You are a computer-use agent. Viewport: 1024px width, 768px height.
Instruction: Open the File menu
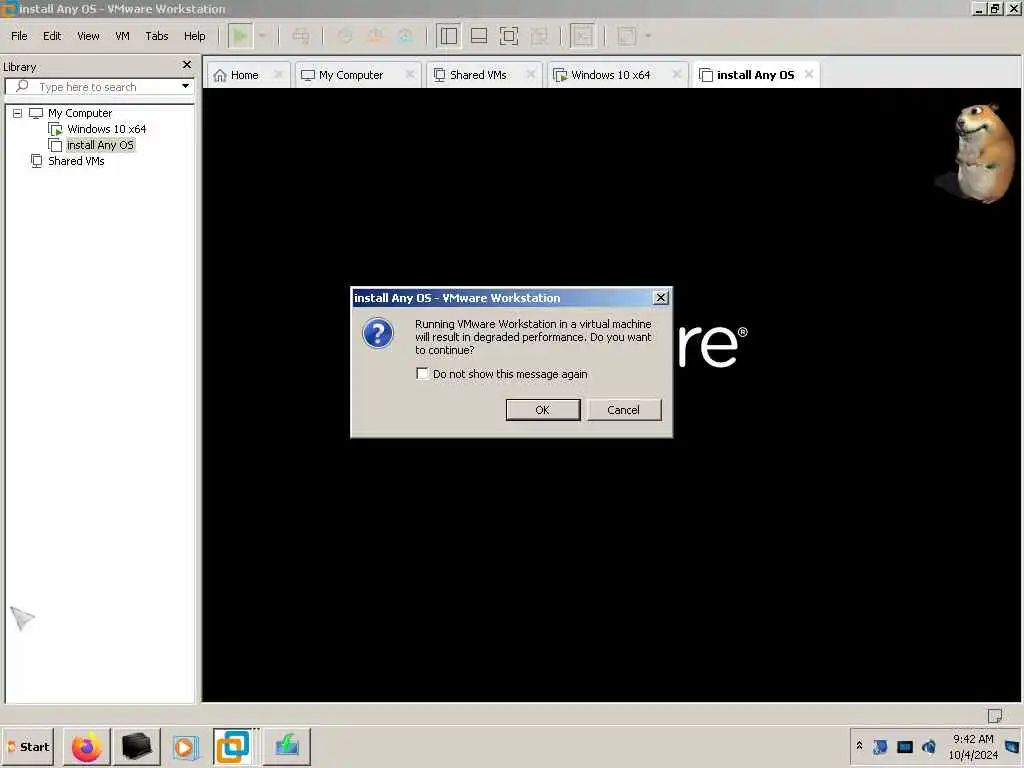coord(20,36)
